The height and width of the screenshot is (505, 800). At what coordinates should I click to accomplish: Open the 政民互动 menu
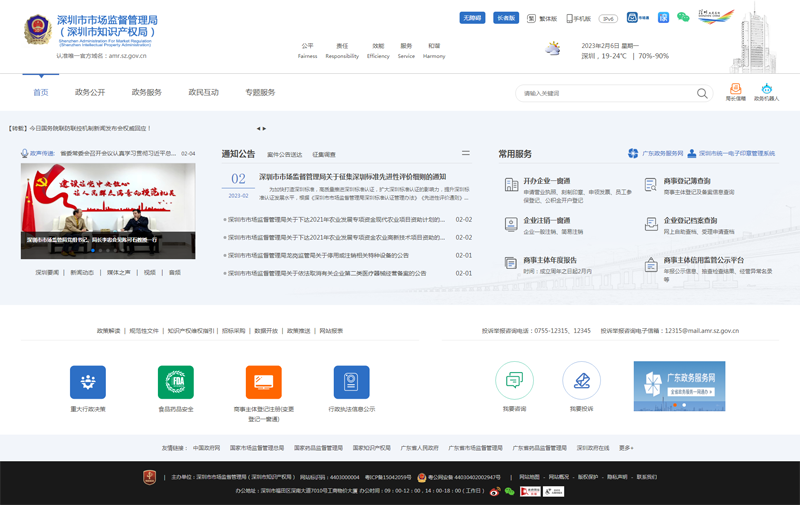coord(203,92)
